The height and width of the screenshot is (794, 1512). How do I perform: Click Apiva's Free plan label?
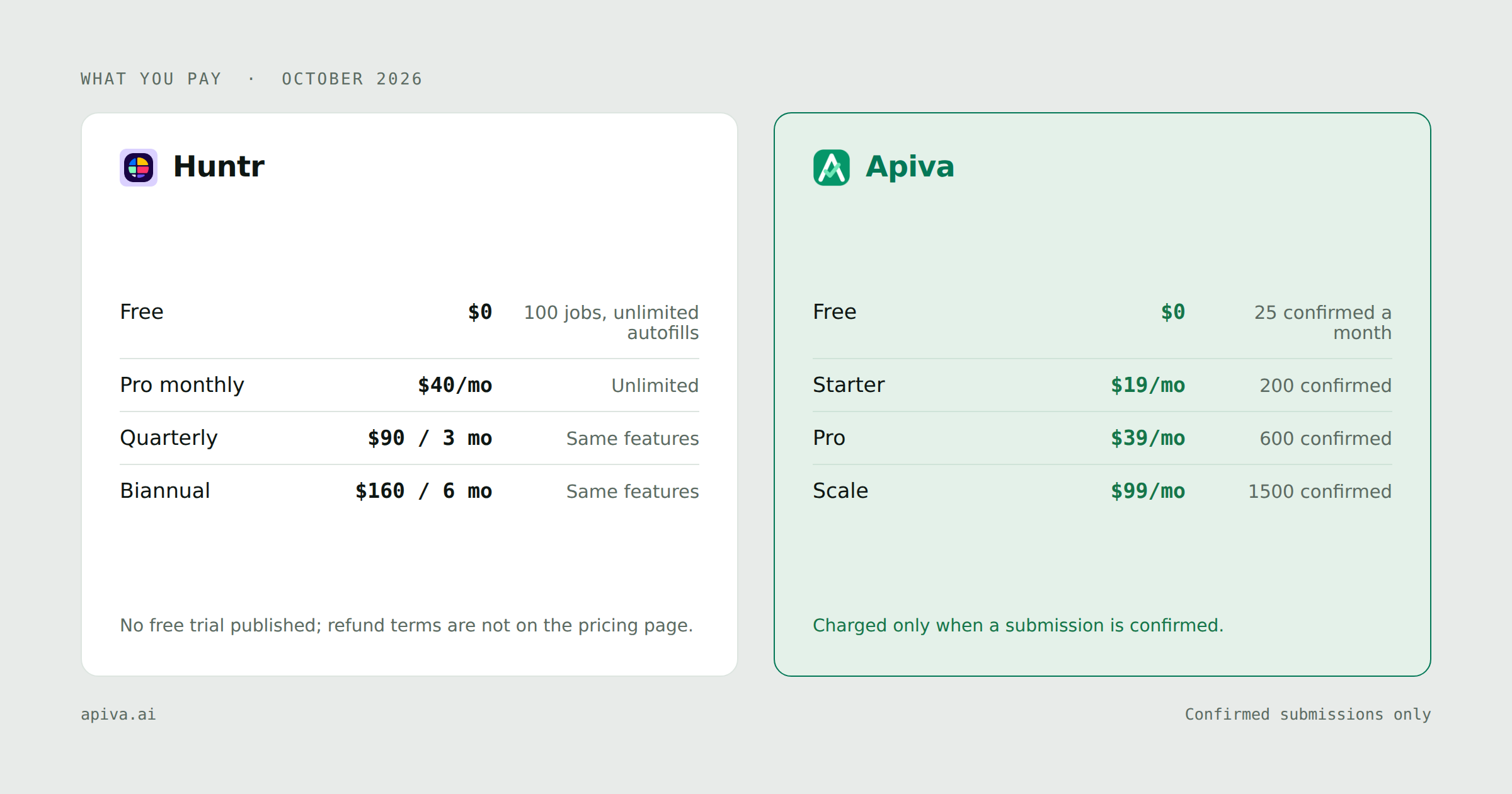(835, 312)
